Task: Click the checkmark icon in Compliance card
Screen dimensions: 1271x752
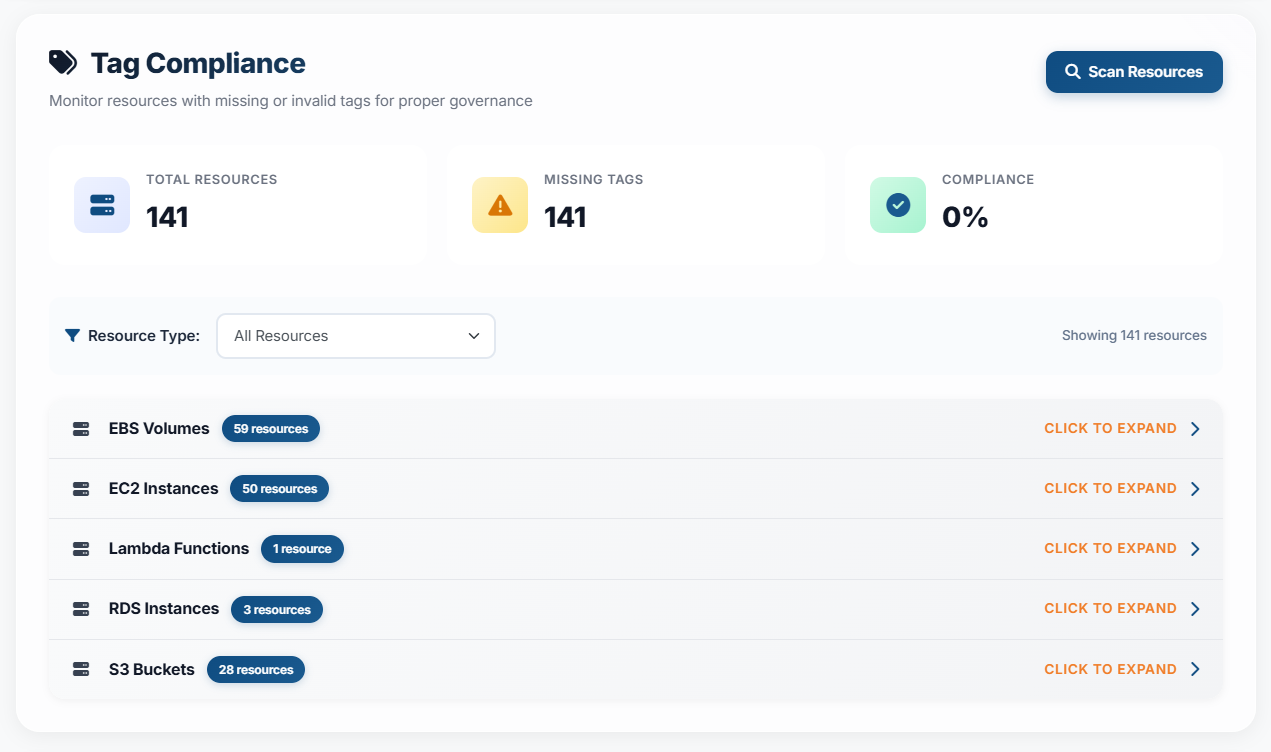Action: (x=898, y=205)
